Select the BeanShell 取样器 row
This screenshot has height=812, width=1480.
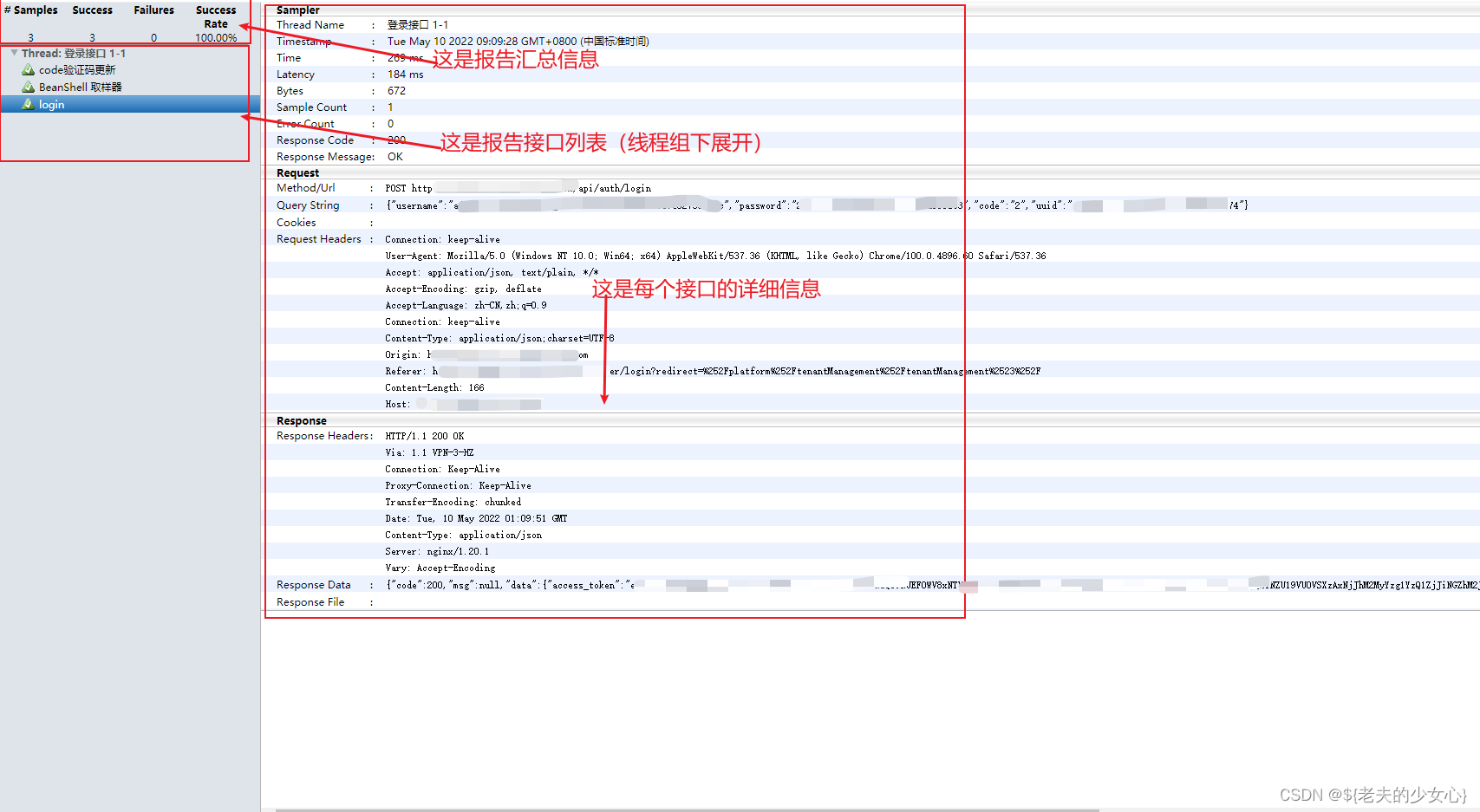pyautogui.click(x=130, y=88)
